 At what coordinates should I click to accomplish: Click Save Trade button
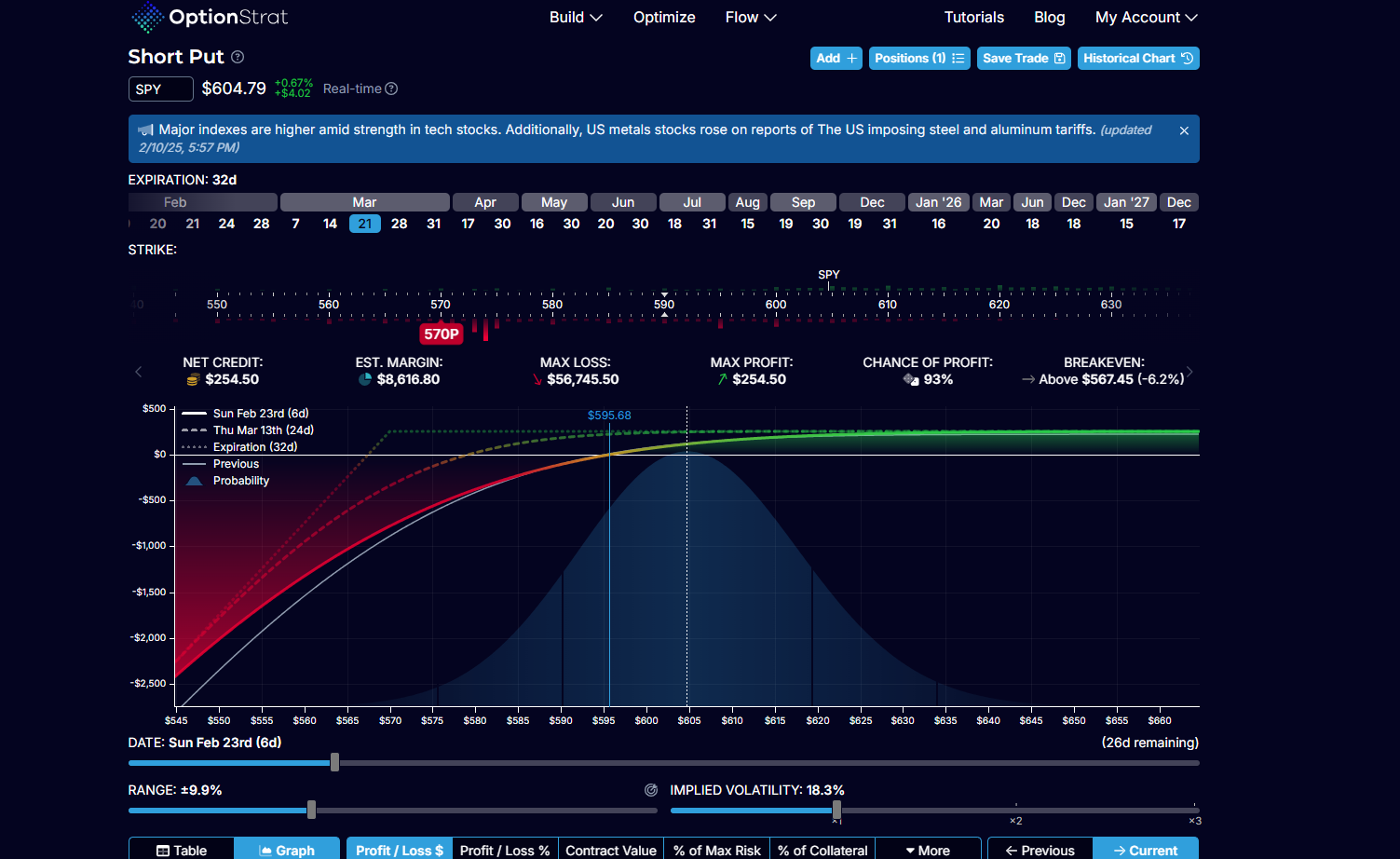pyautogui.click(x=1023, y=58)
